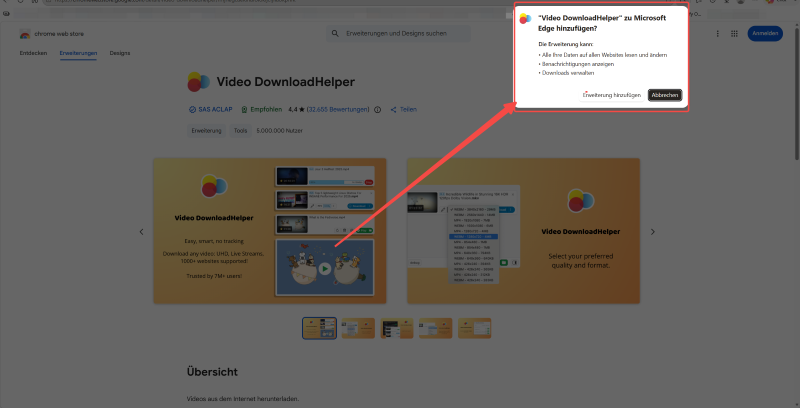
Task: Switch to the Designs tab
Action: point(120,53)
